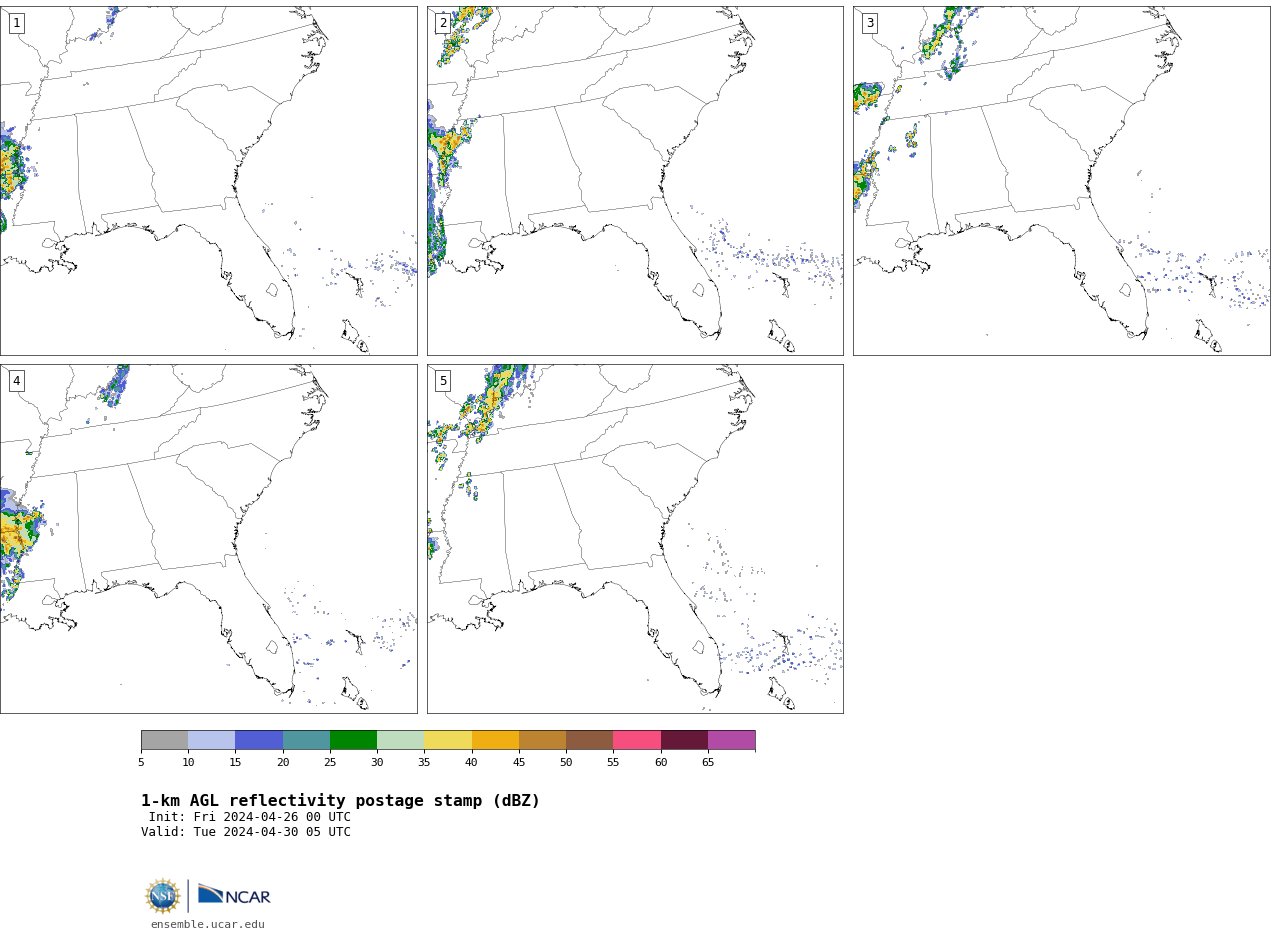Click the panel label number 4

(17, 381)
